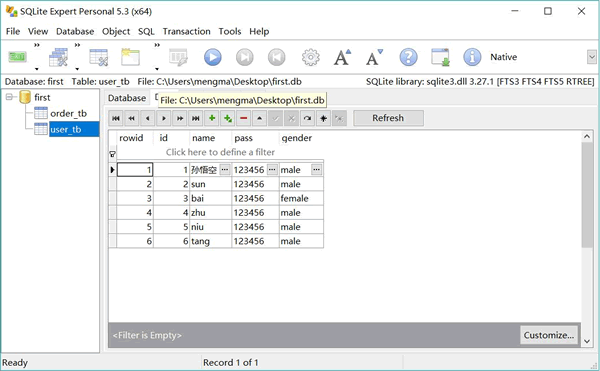Viewport: 600px width, 371px height.
Task: Click the greyed X cancel-edit button
Action: [x=292, y=118]
